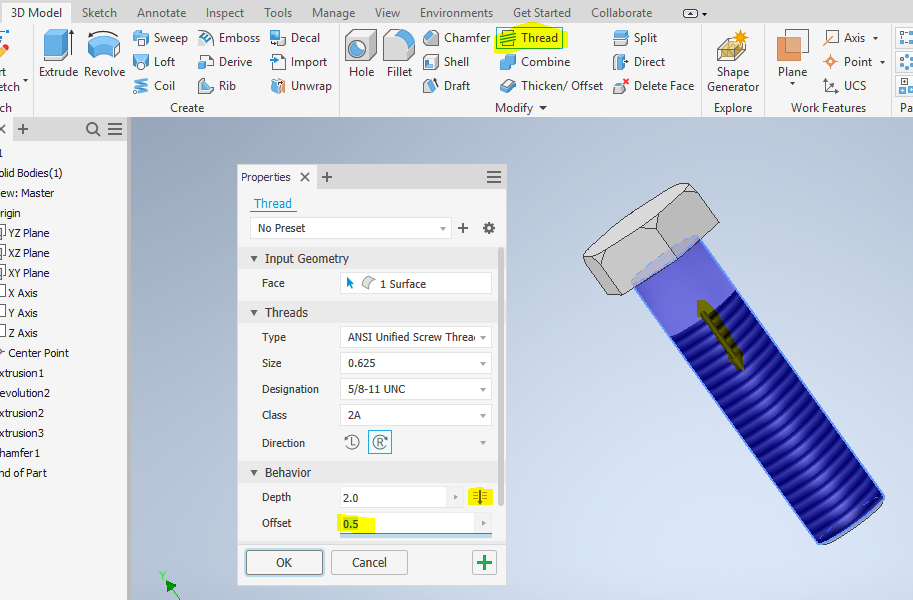This screenshot has width=913, height=600.
Task: Select the Fillet tool
Action: (x=399, y=54)
